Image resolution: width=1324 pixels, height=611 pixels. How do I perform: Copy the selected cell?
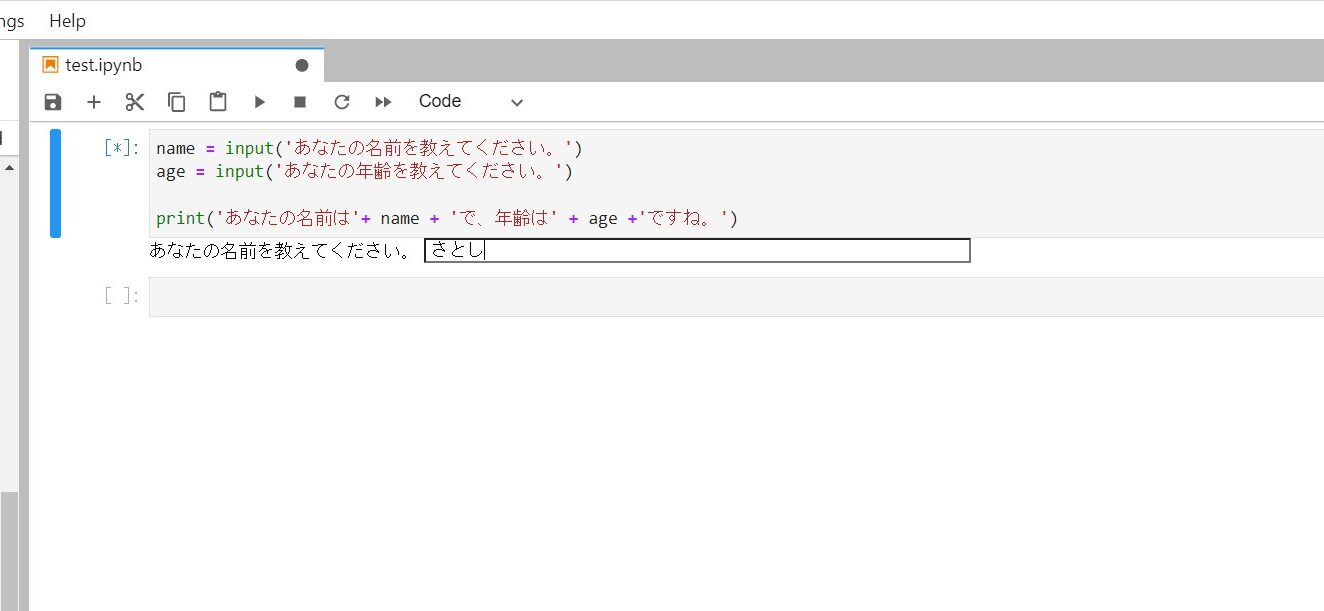point(177,102)
